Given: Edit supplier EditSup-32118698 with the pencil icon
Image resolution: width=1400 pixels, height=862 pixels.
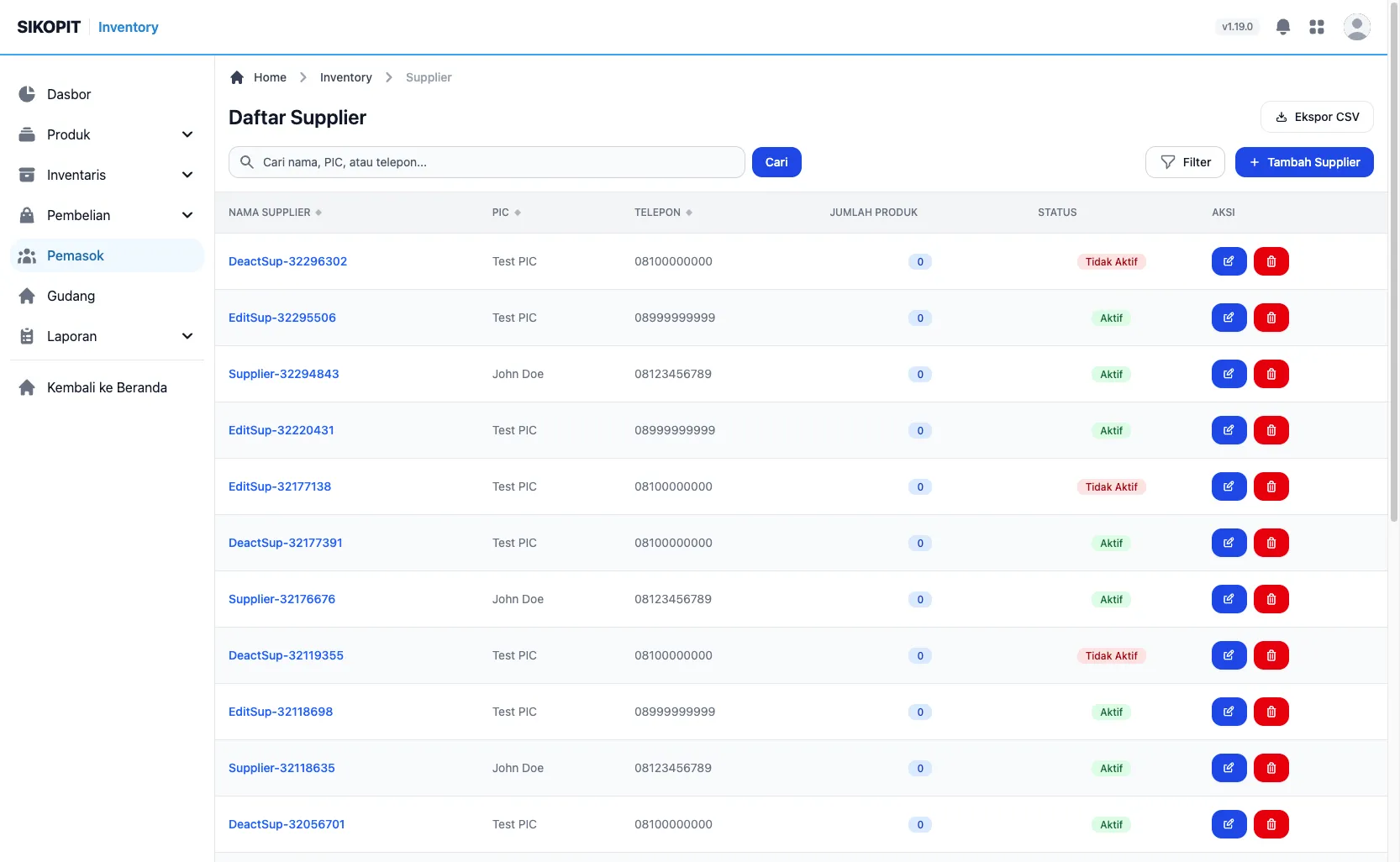Looking at the screenshot, I should pos(1229,712).
